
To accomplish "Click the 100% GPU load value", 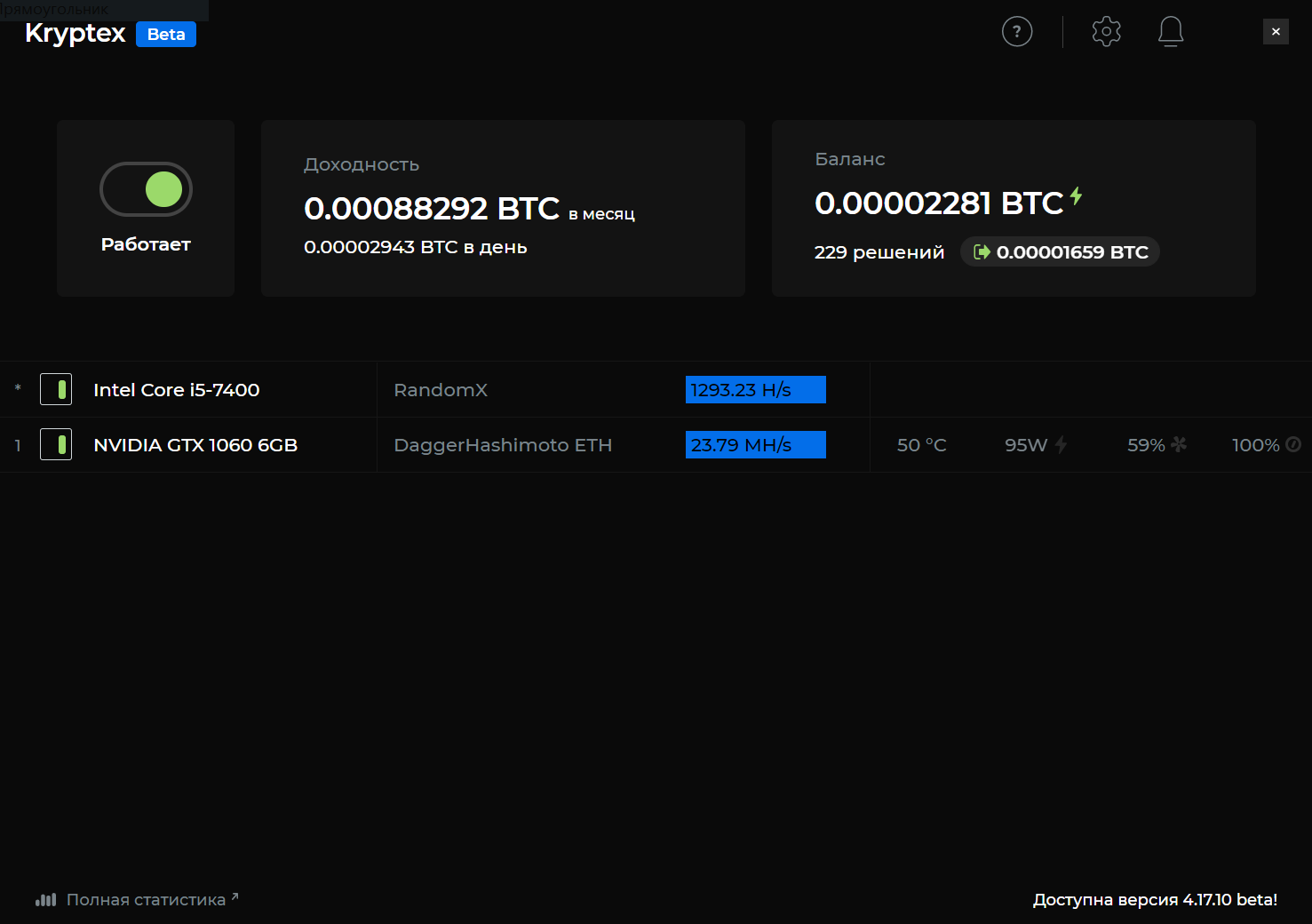I will tap(1255, 445).
